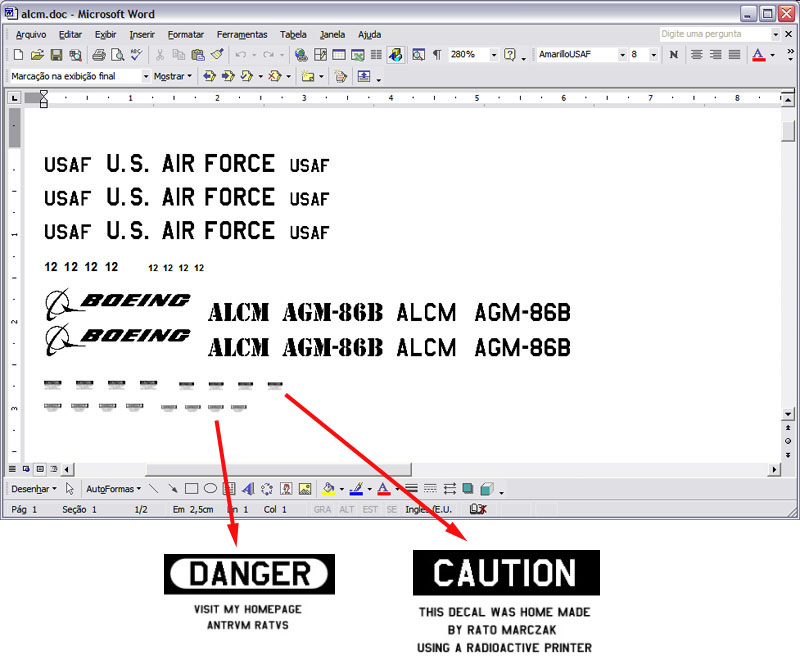Image resolution: width=800 pixels, height=667 pixels.
Task: Choose the Select Objects pointer
Action: (x=70, y=489)
